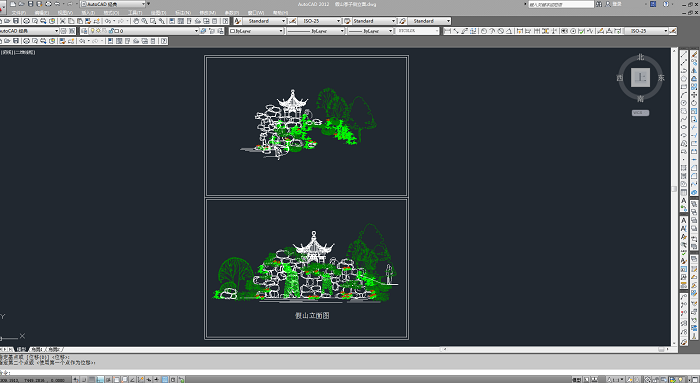Select the Angular dimension tool
Screen dimensions: 700x383
click(509, 31)
